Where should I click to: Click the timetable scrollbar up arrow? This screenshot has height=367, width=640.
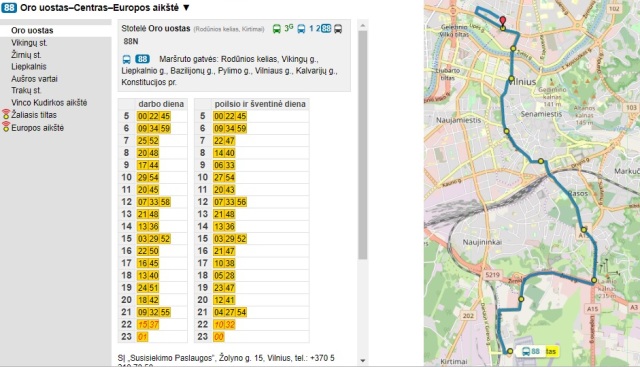(362, 25)
